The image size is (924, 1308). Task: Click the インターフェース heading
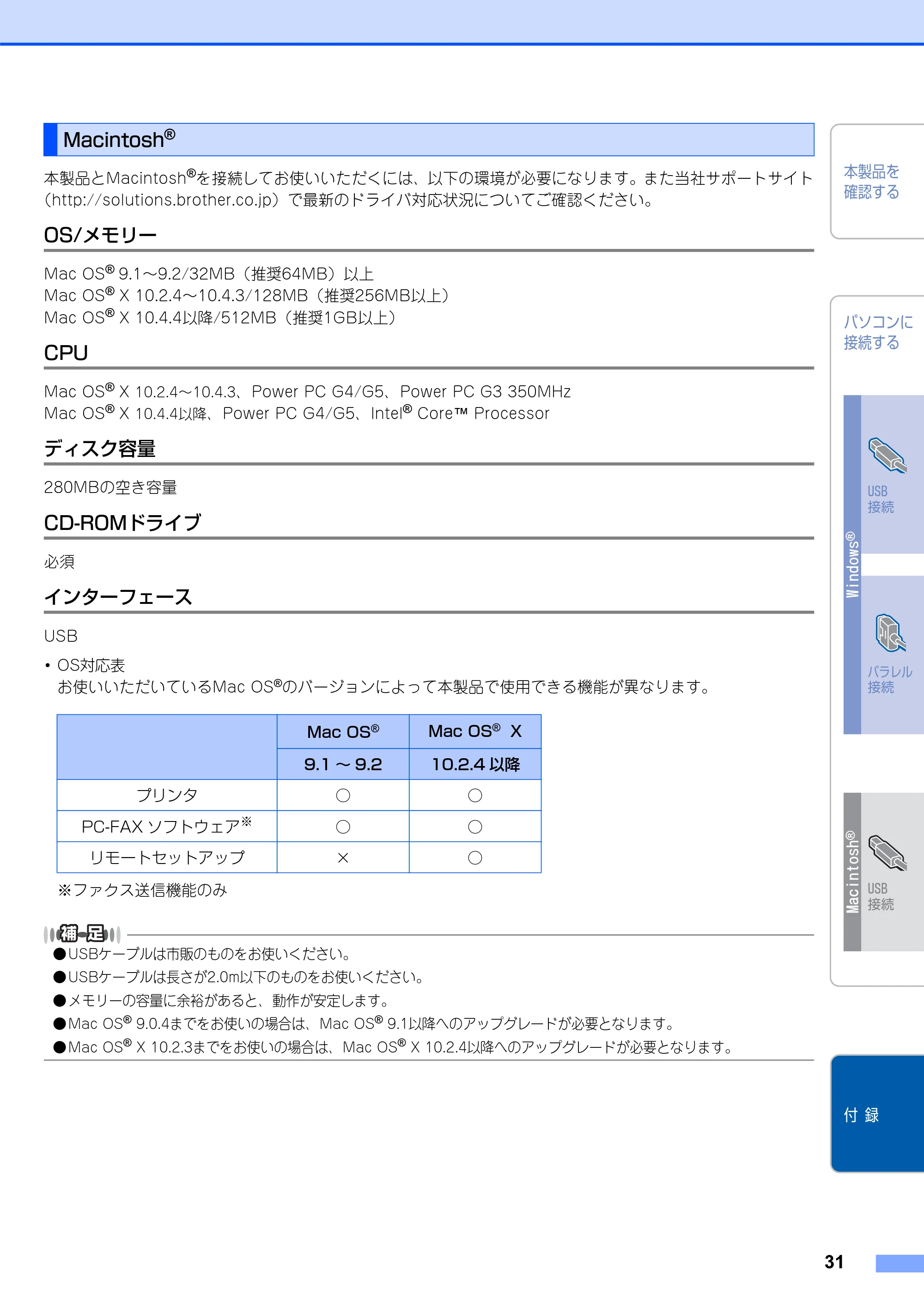pos(118,596)
